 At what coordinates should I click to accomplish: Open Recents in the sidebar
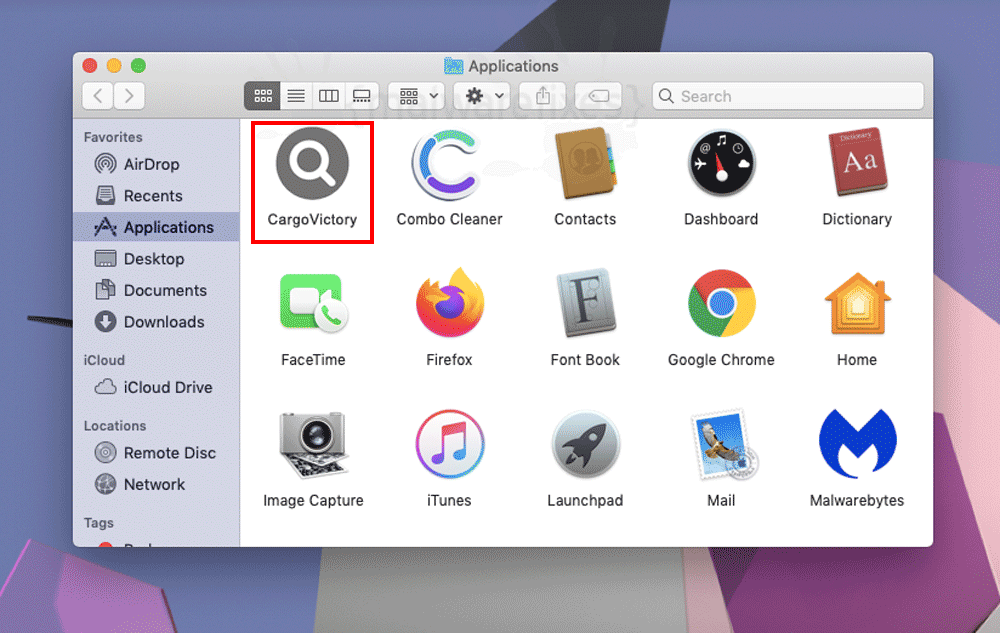tap(156, 196)
